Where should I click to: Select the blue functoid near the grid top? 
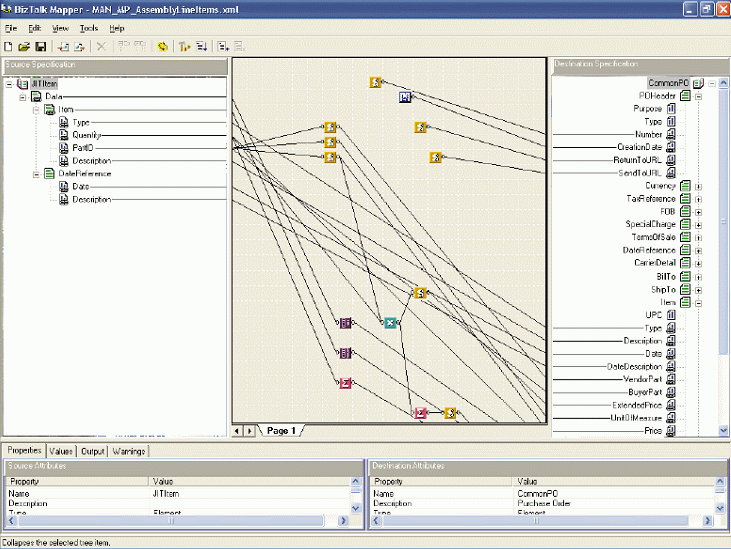pyautogui.click(x=405, y=97)
